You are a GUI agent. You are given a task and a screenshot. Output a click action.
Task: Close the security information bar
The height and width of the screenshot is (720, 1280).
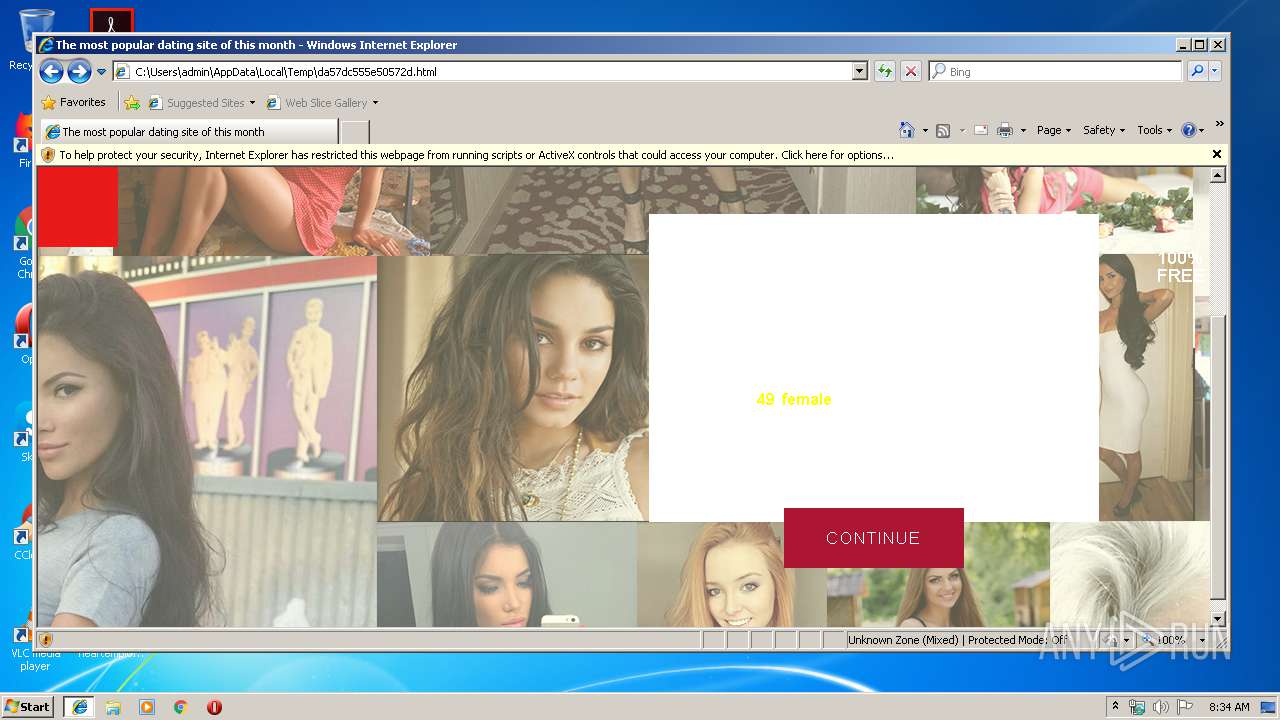click(1217, 154)
